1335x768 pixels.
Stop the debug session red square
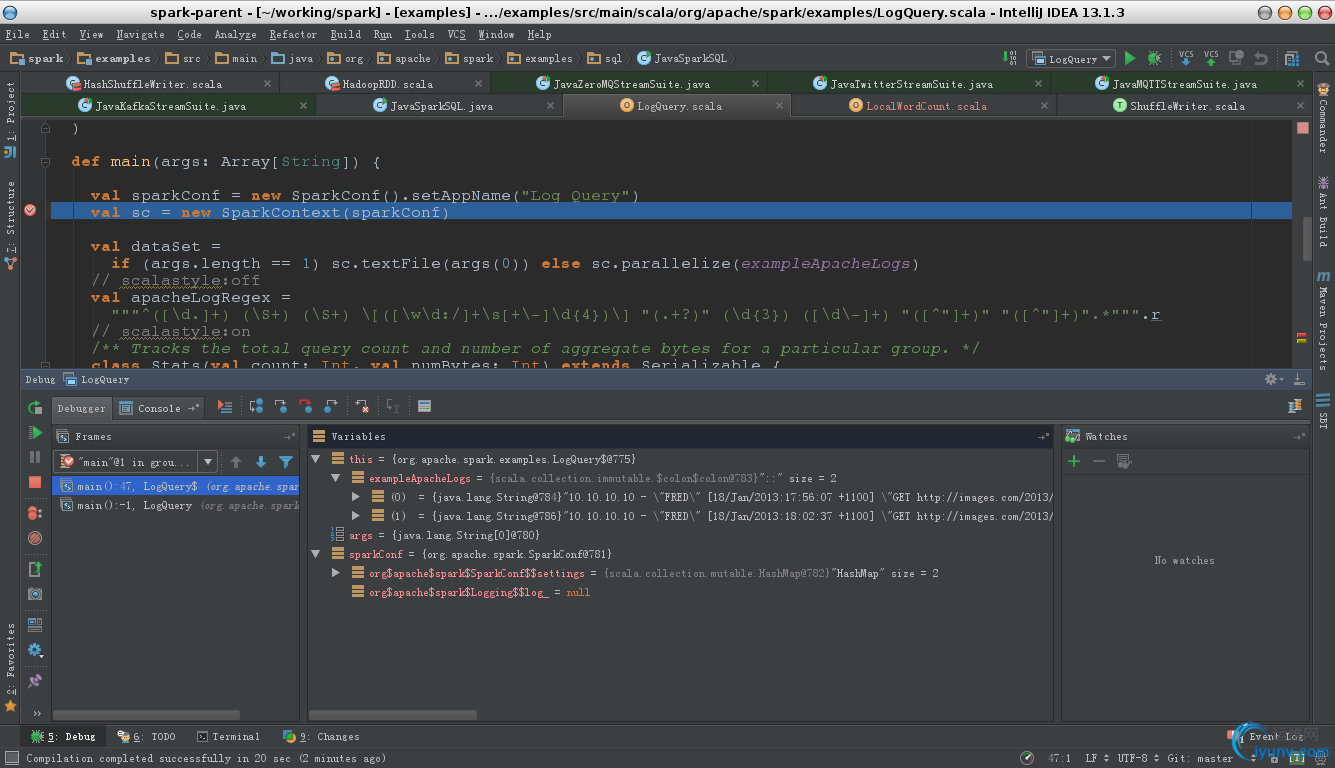click(x=35, y=482)
